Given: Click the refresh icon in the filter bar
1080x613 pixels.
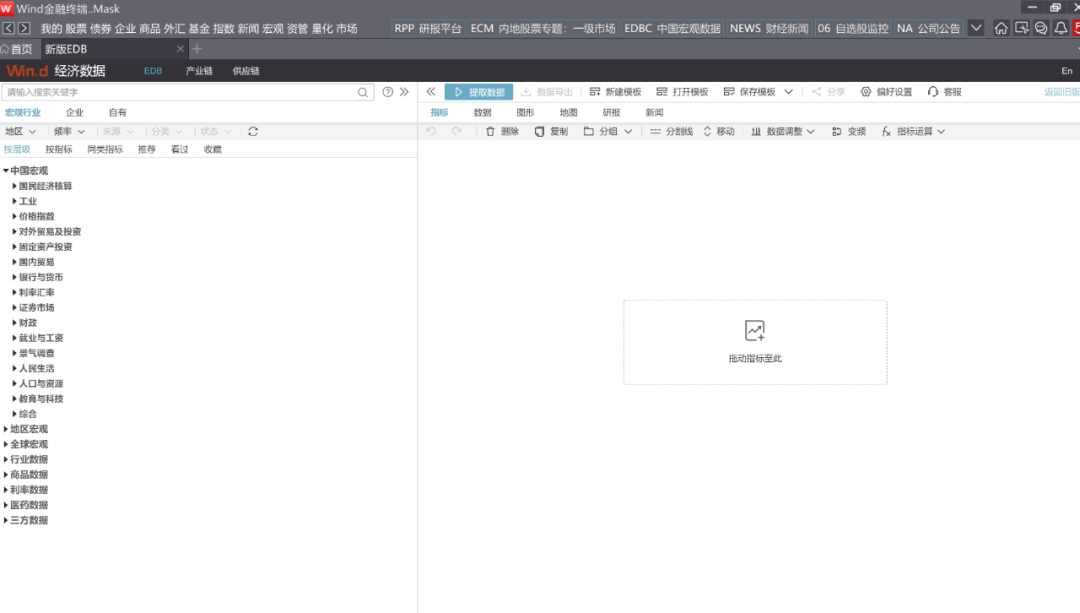Looking at the screenshot, I should coord(253,132).
